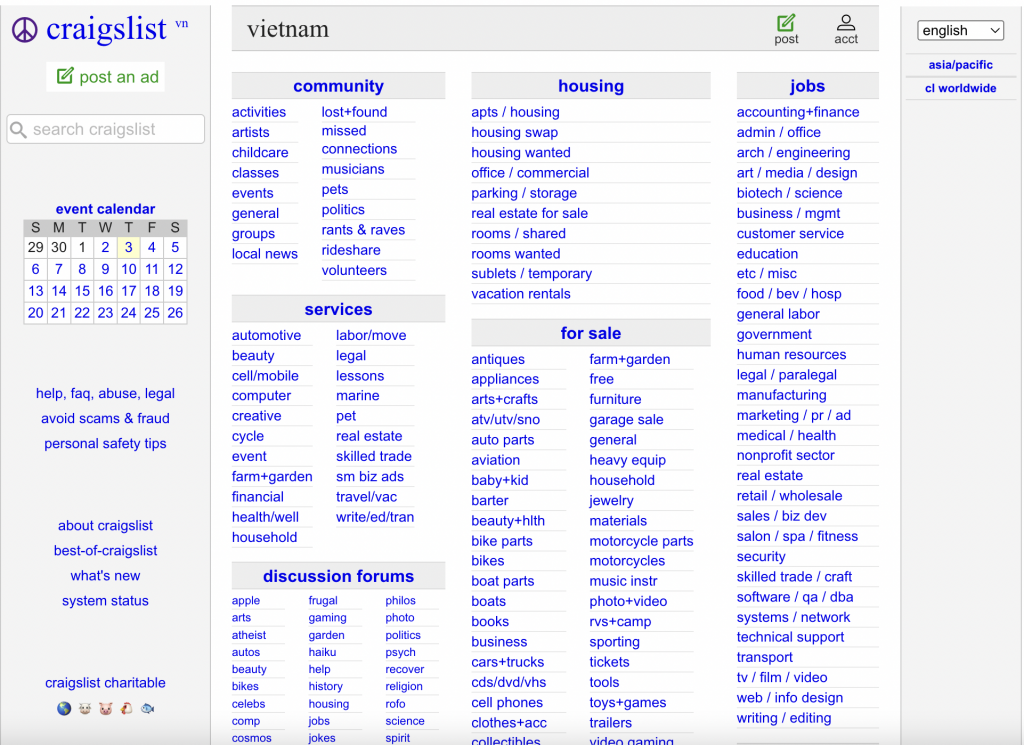This screenshot has width=1024, height=745.
Task: Open 'toys+games' in for sale
Action: pyautogui.click(x=628, y=703)
